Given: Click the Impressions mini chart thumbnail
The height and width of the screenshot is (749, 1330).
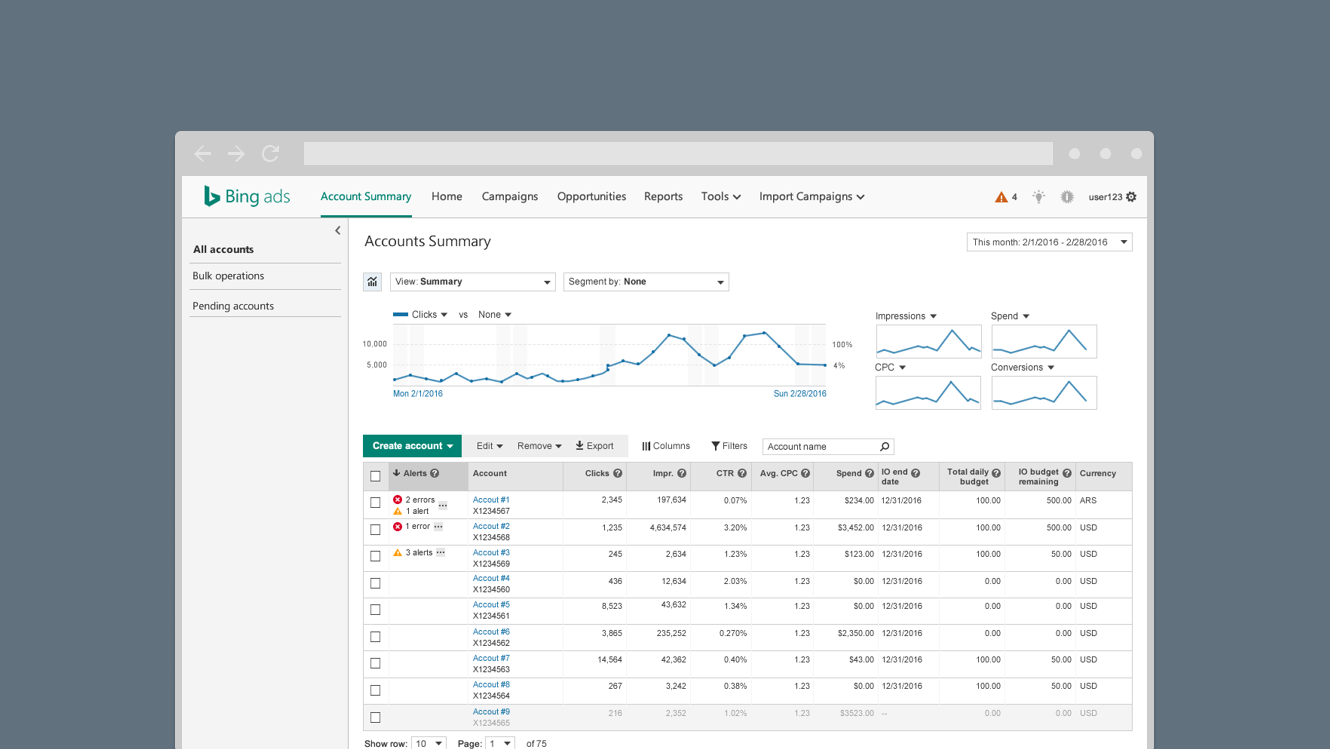Looking at the screenshot, I should click(928, 342).
